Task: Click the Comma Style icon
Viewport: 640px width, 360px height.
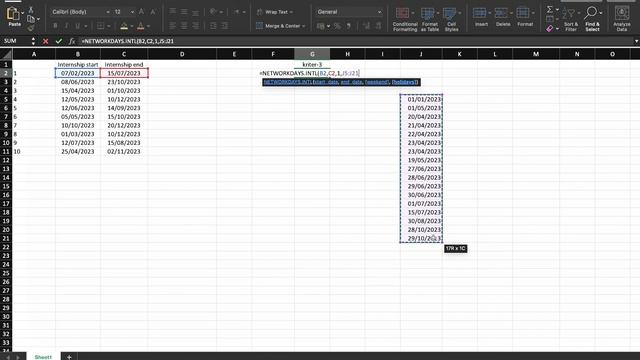Action: point(349,26)
